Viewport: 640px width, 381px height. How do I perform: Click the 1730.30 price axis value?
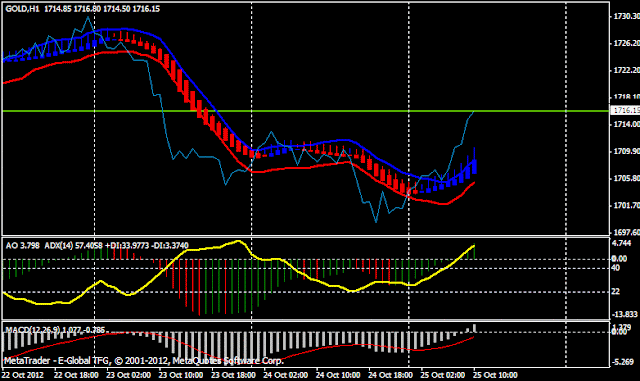click(627, 16)
